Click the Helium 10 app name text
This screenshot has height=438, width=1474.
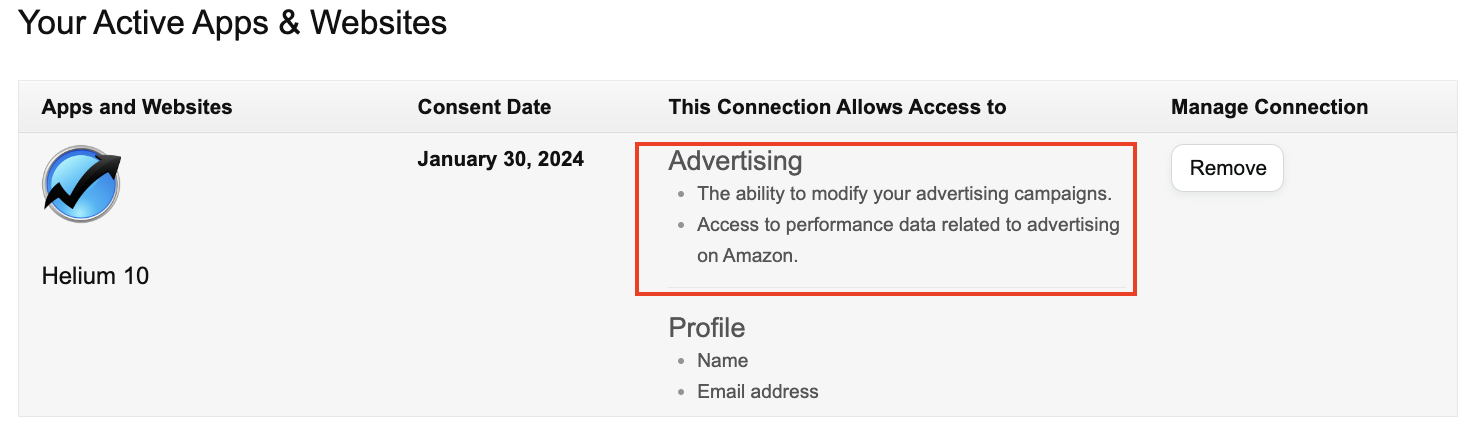(95, 276)
